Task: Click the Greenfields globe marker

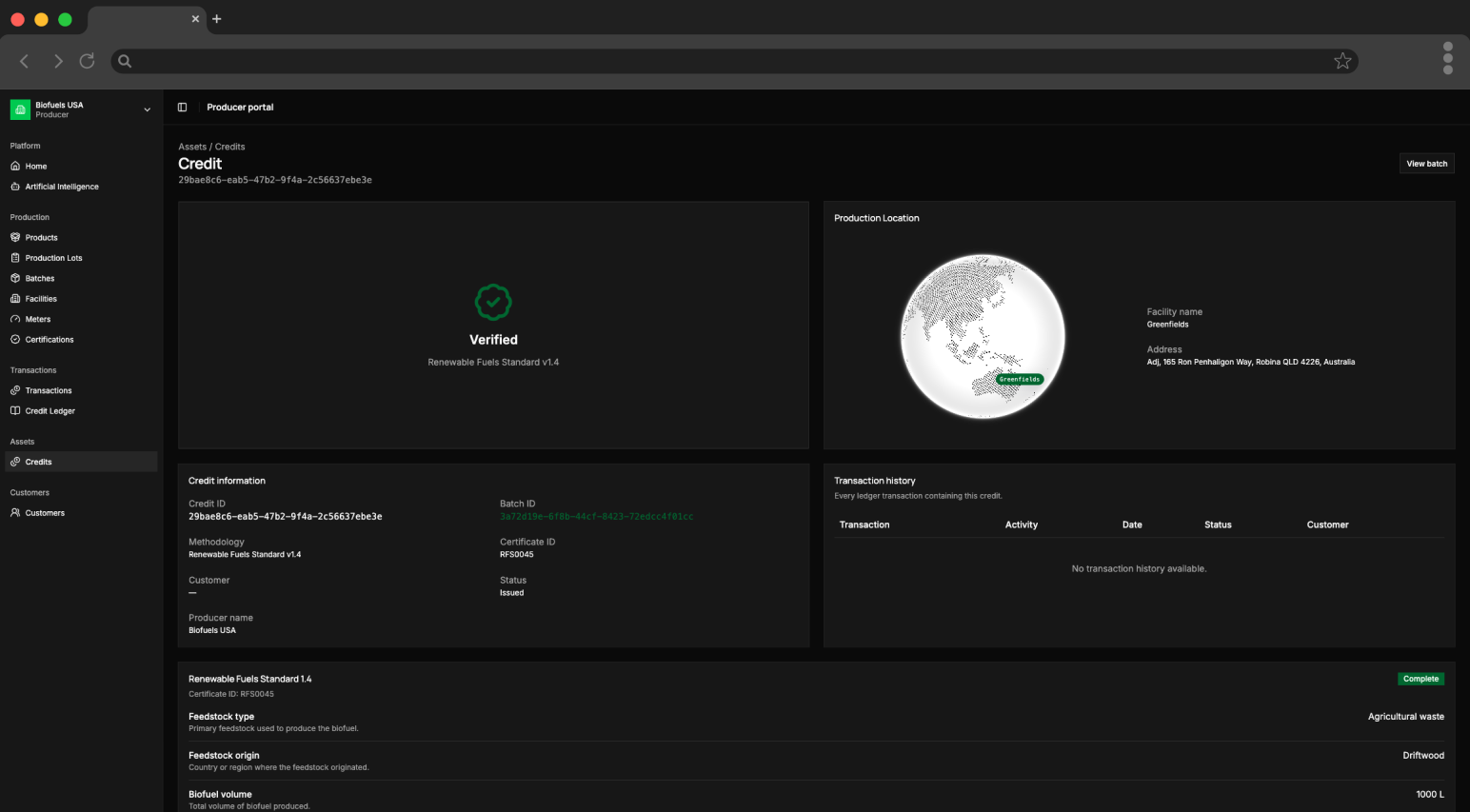Action: [1020, 379]
